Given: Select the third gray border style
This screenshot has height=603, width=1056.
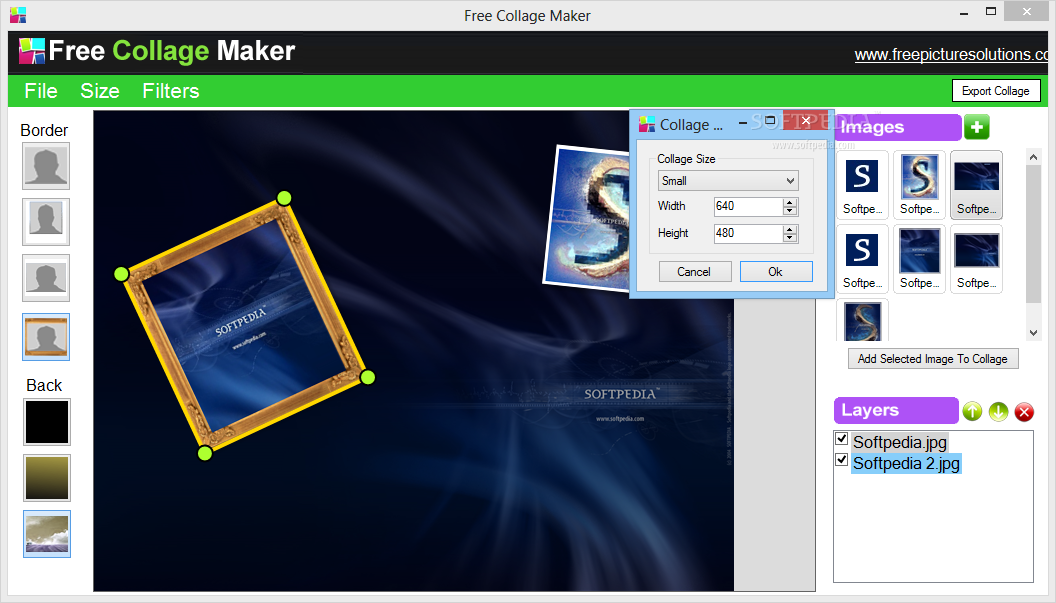Looking at the screenshot, I should [46, 278].
